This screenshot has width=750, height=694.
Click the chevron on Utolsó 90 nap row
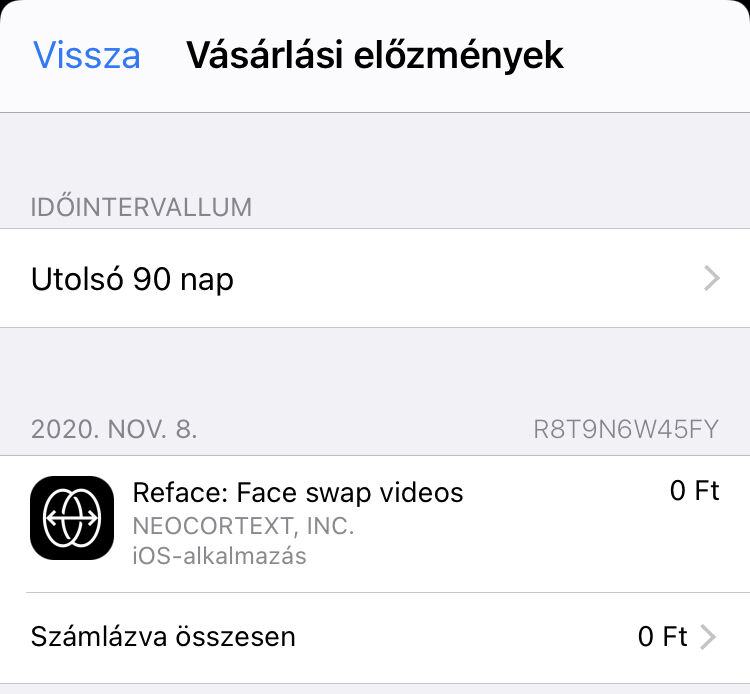711,278
